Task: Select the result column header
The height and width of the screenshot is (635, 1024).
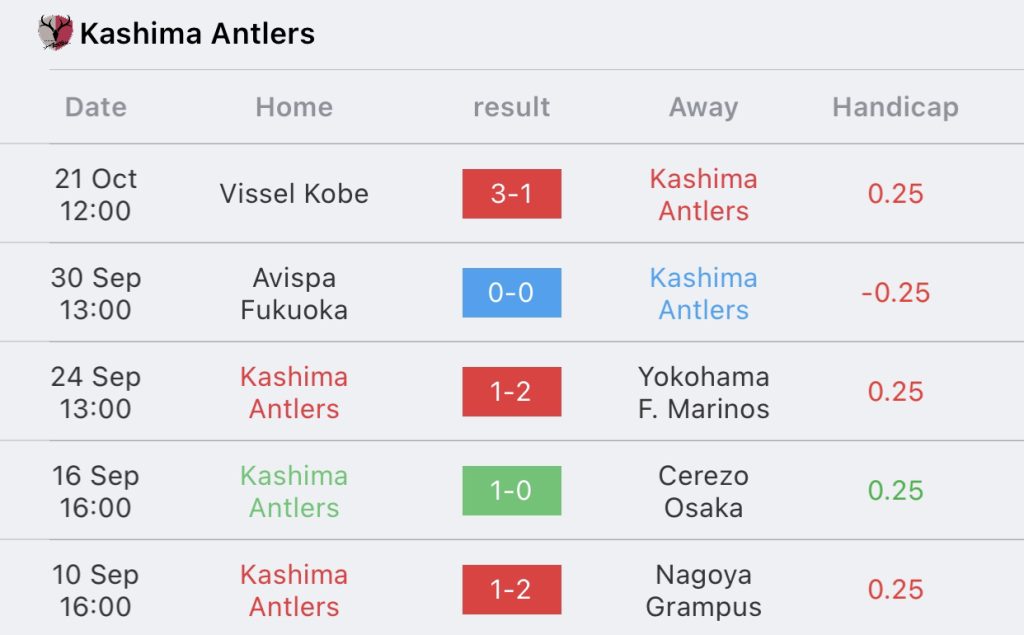Action: tap(511, 107)
